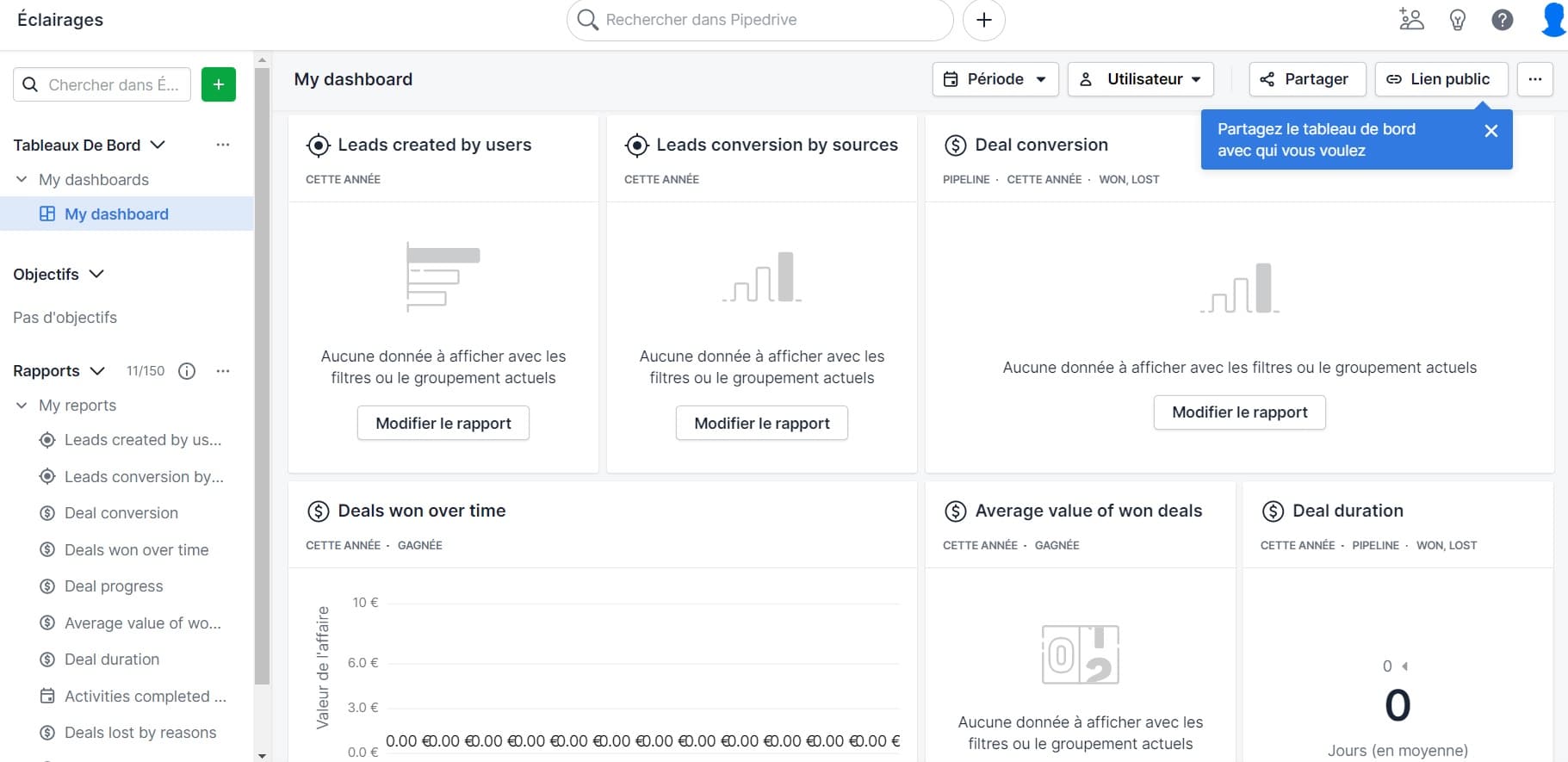Select My dashboard in the sidebar

click(x=116, y=214)
